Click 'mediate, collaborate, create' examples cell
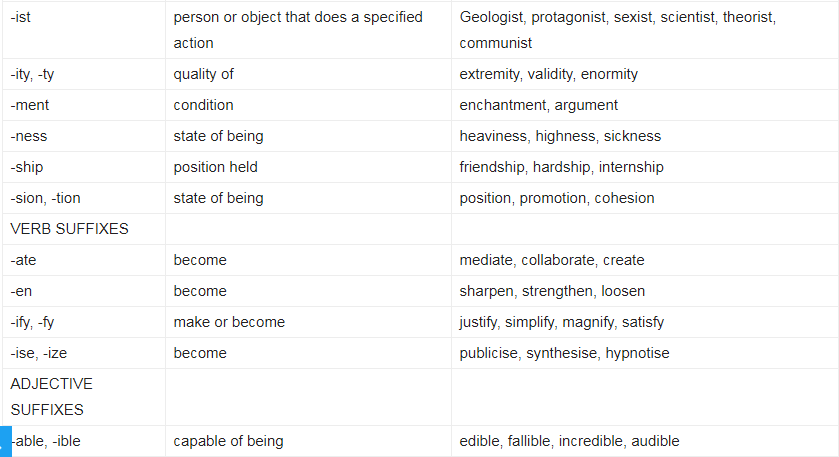Viewport: 839px width, 457px height. 645,260
